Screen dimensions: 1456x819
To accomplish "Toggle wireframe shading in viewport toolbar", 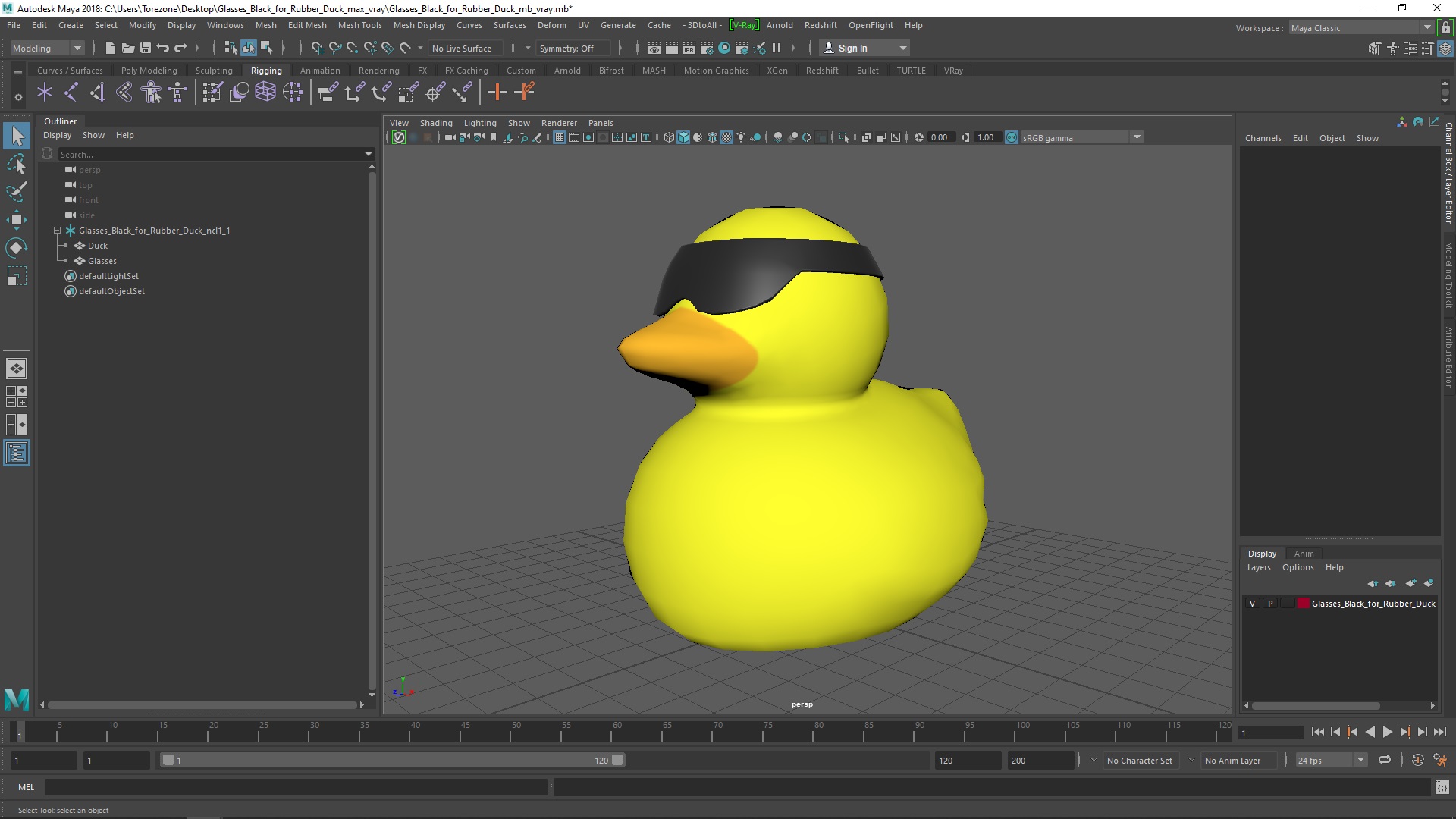I will pyautogui.click(x=669, y=137).
